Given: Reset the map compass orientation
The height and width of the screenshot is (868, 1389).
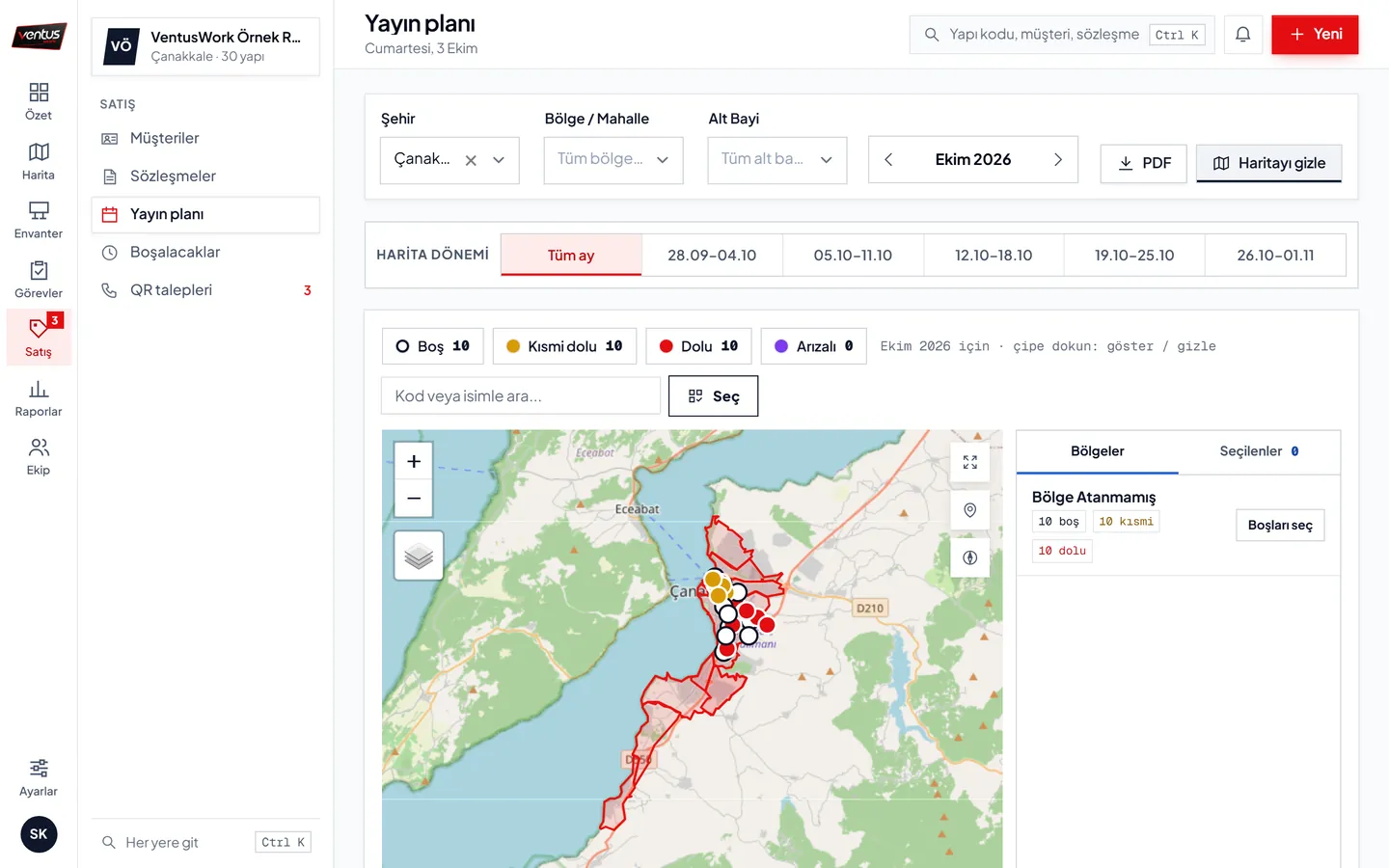Looking at the screenshot, I should (970, 557).
